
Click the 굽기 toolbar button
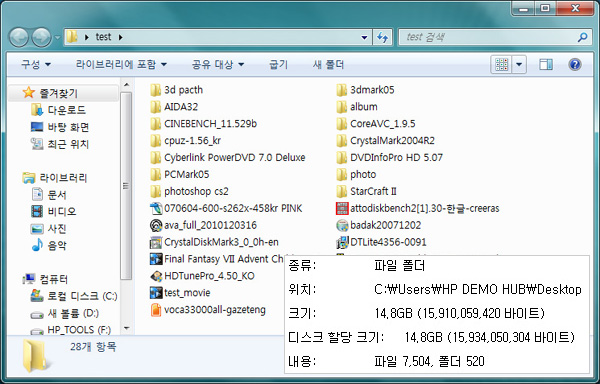click(279, 64)
